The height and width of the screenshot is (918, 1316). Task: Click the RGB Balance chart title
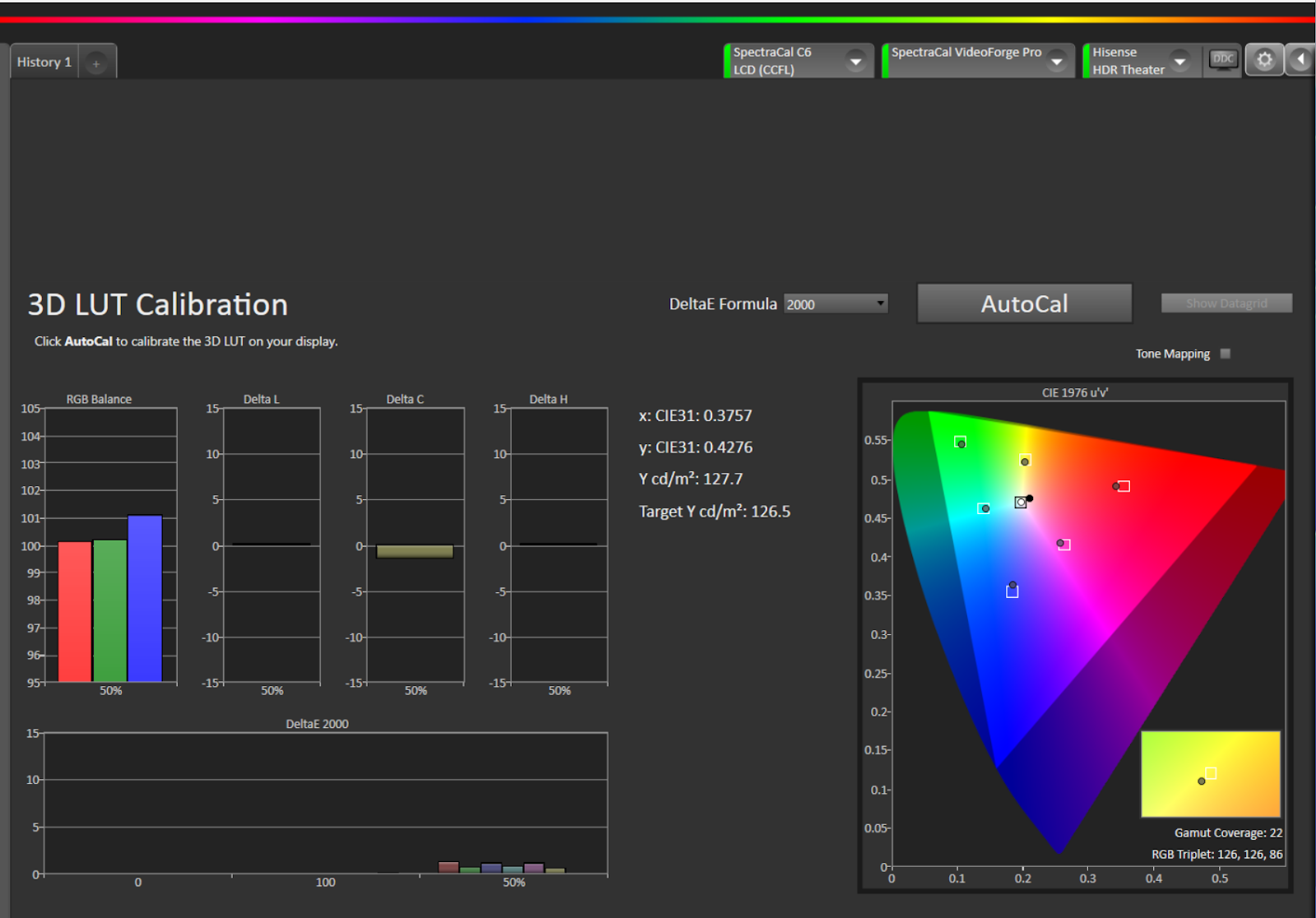[x=99, y=399]
